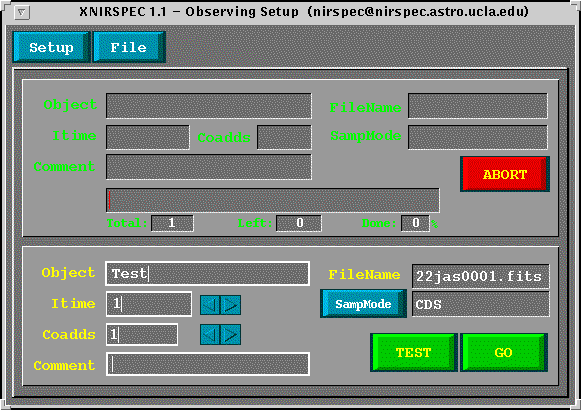Click the exposure progress bar
Viewport: 581px width, 410px height.
pos(273,200)
